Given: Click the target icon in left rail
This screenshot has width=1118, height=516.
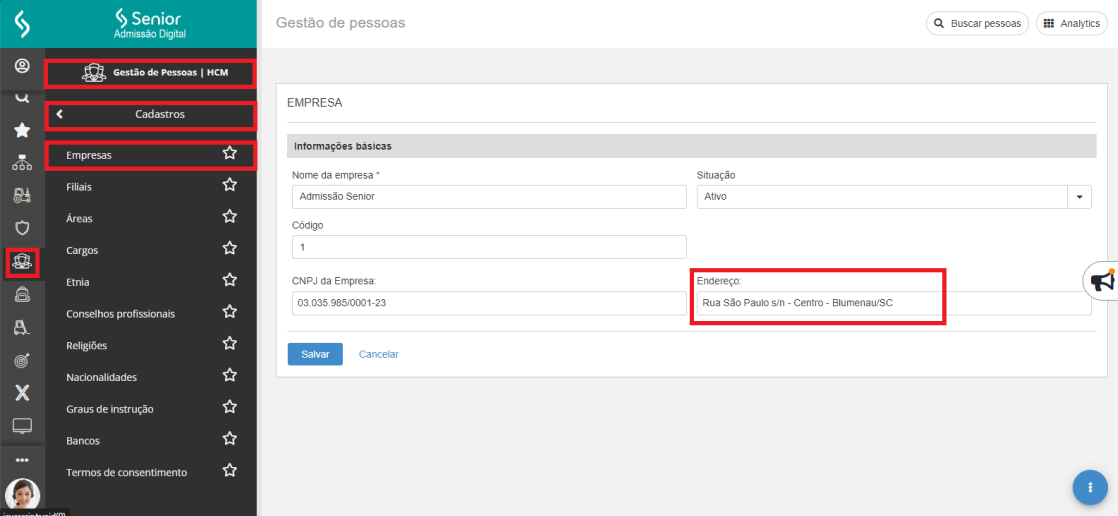Looking at the screenshot, I should [22, 360].
